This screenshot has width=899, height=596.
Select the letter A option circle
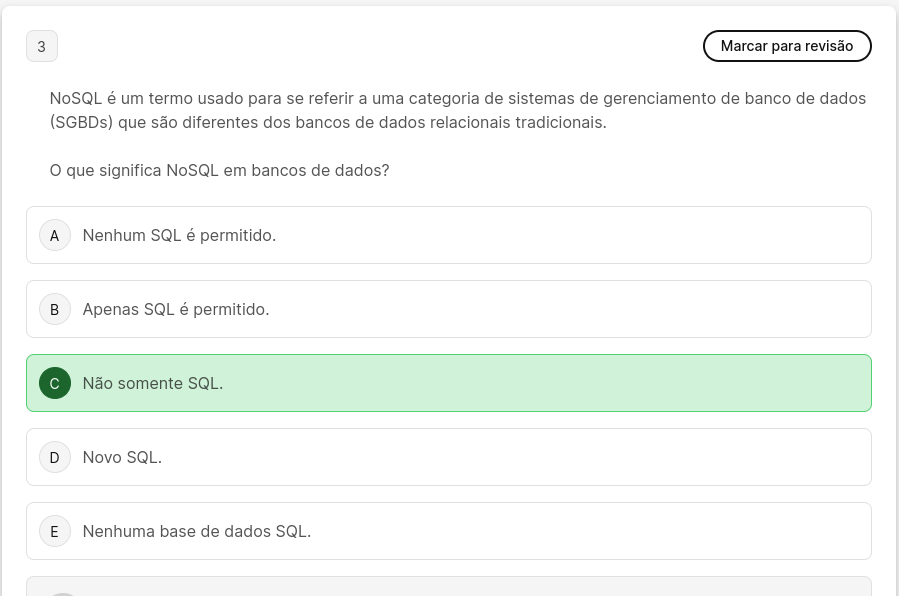(x=55, y=235)
